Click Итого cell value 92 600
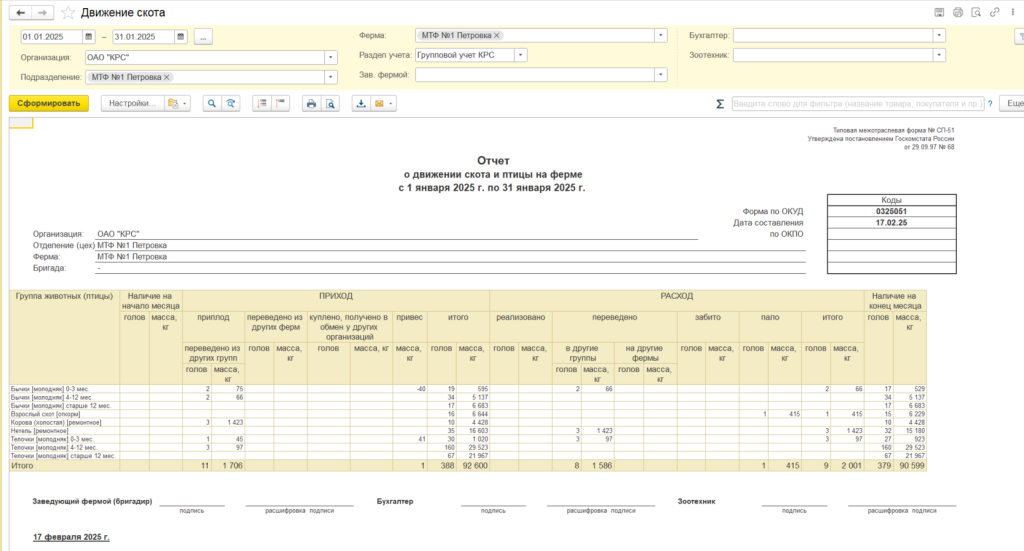 [x=475, y=465]
